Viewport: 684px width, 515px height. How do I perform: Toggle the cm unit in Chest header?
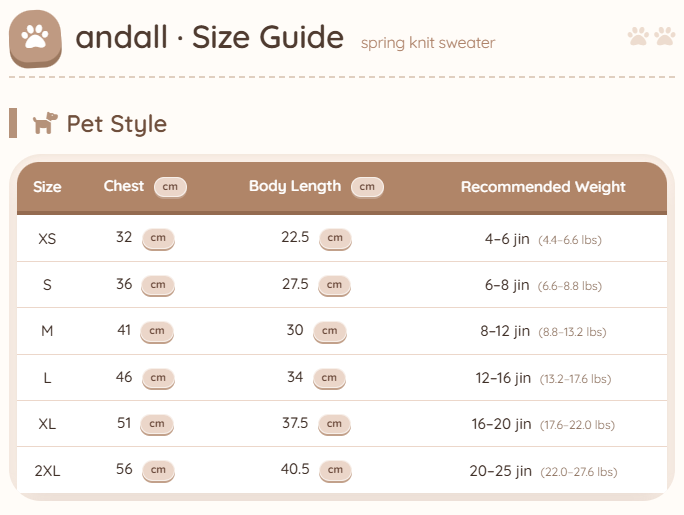click(170, 187)
